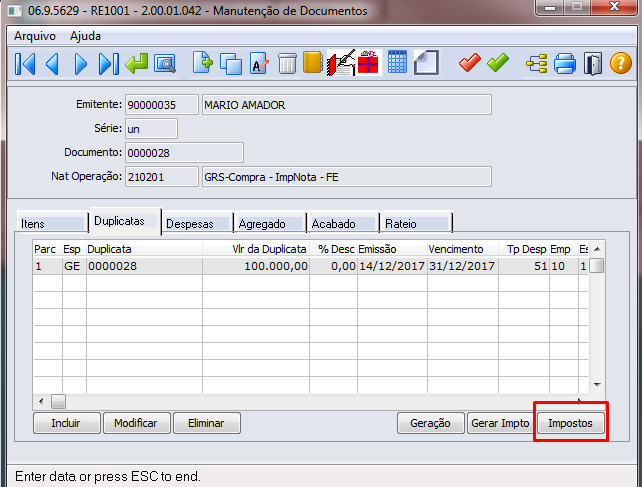
Task: Click the Geração button
Action: [431, 423]
